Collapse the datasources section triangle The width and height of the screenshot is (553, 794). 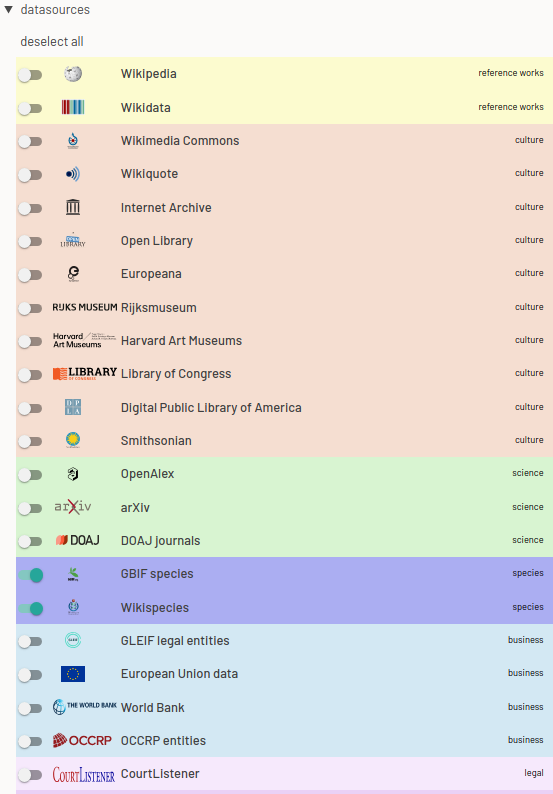[x=9, y=10]
